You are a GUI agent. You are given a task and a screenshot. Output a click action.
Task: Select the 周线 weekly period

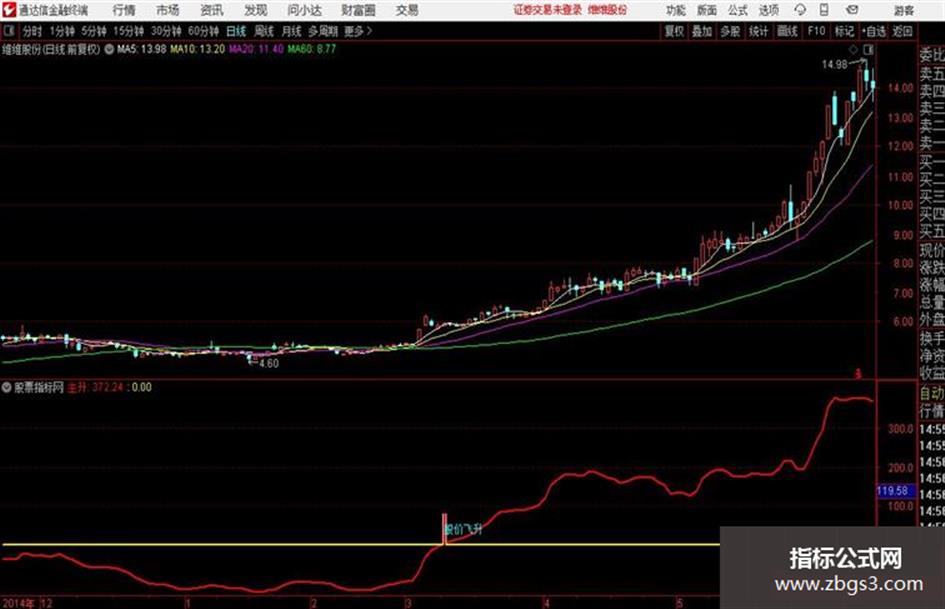(x=264, y=31)
